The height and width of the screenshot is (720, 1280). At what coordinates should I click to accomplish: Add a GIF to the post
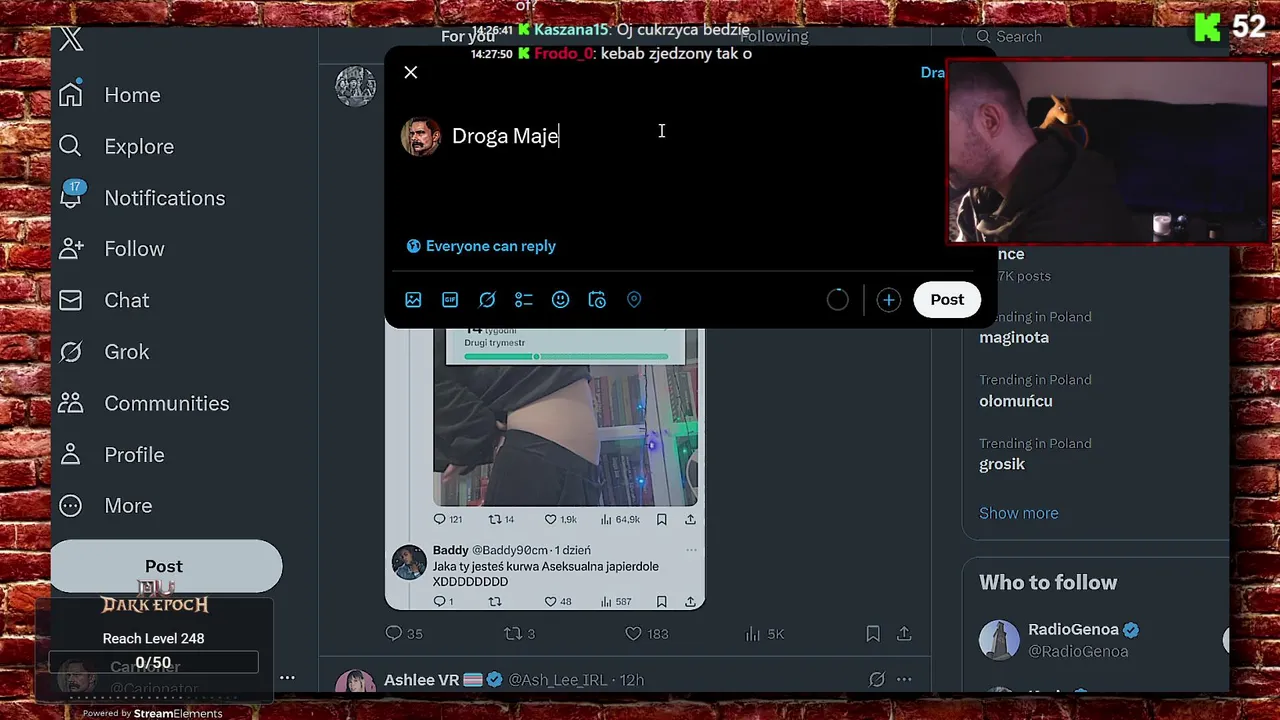[x=450, y=299]
